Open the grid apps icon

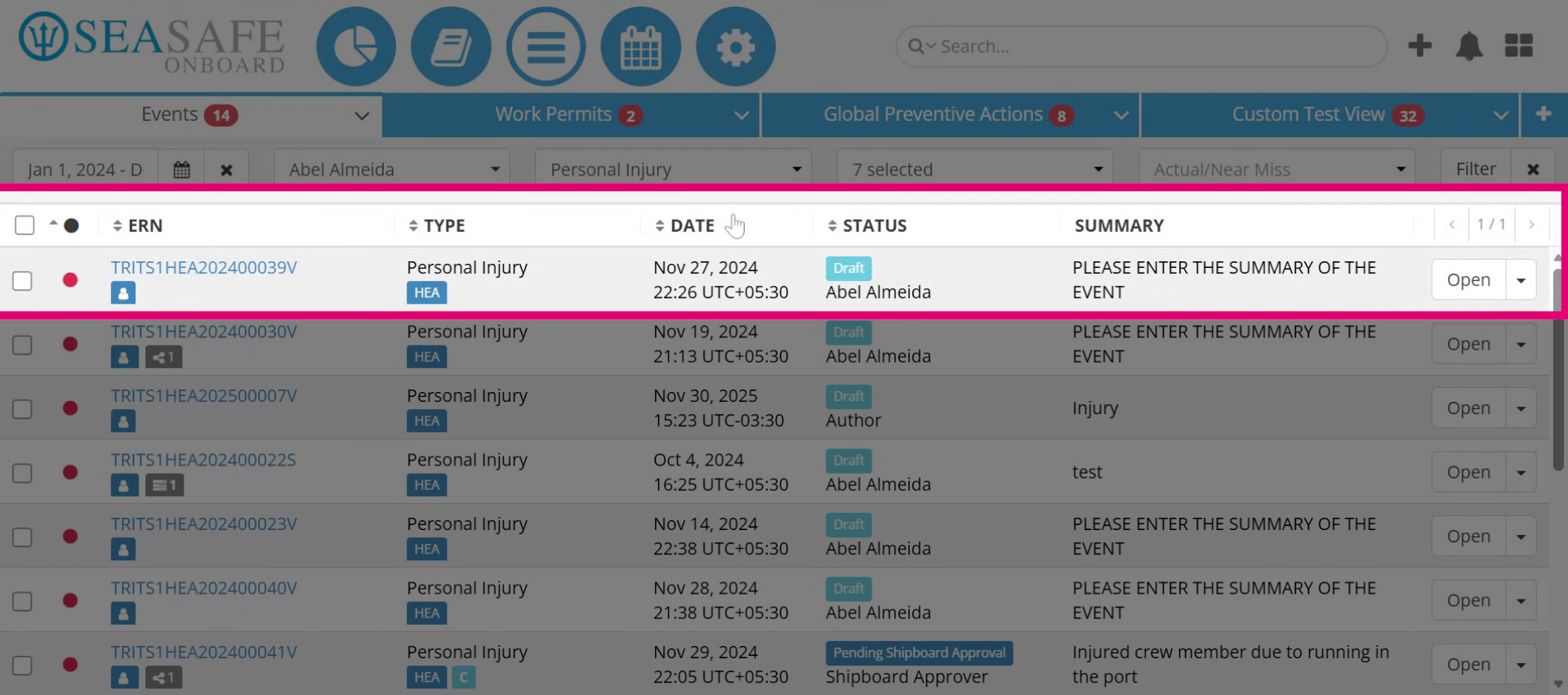click(x=1518, y=46)
